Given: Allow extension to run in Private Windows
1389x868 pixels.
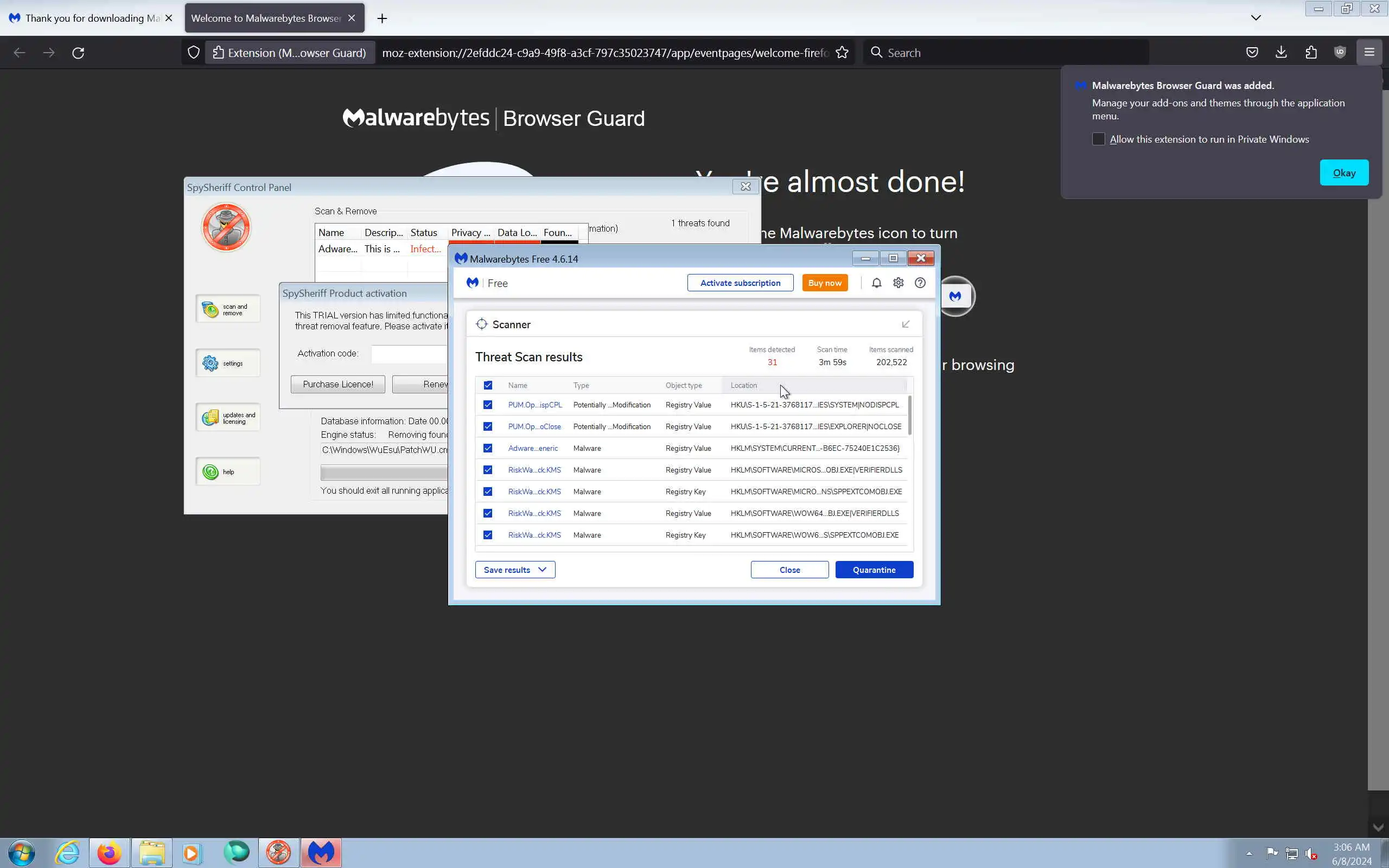Looking at the screenshot, I should [x=1099, y=139].
